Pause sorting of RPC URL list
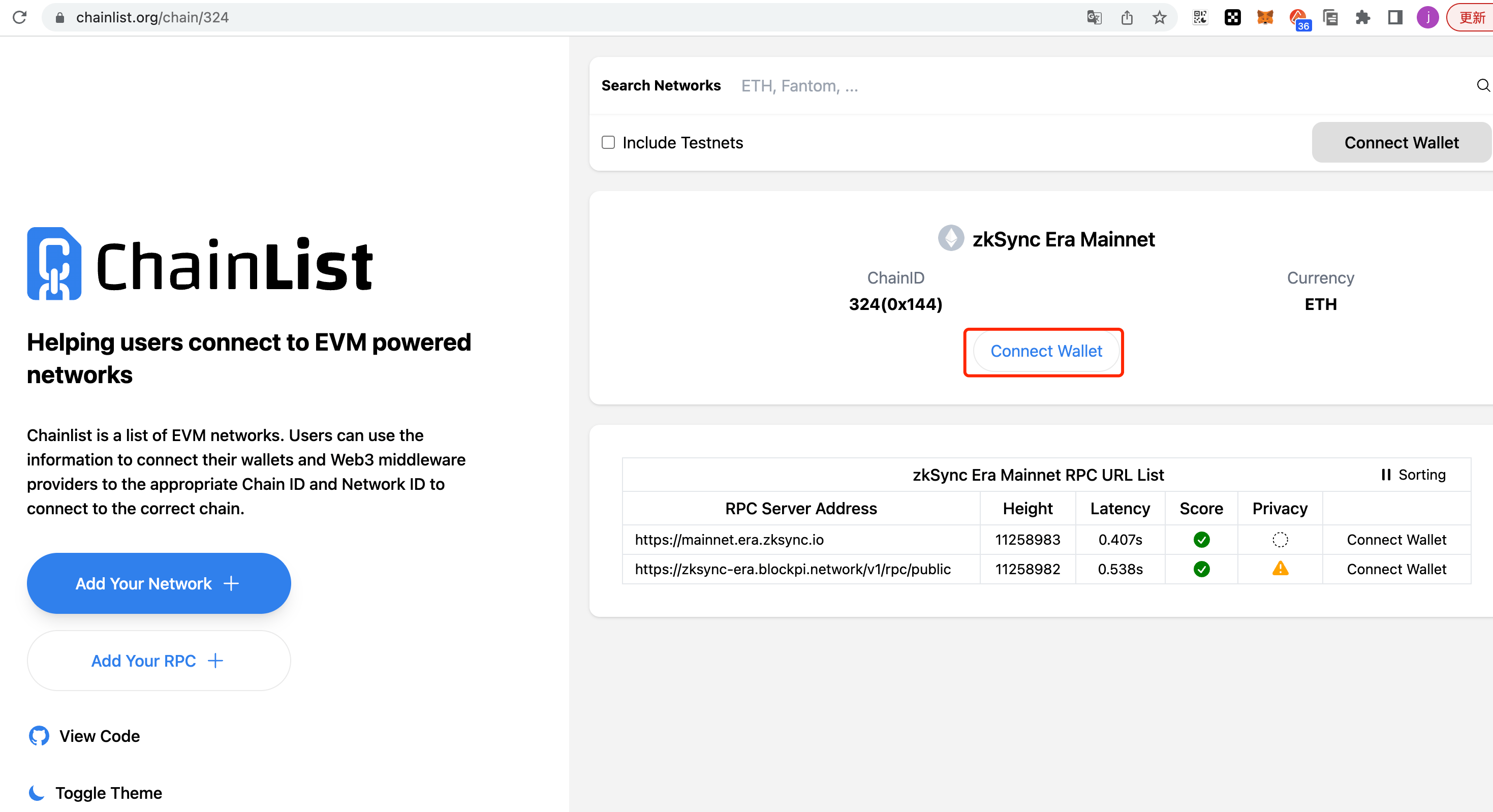Screen dimensions: 1493x812 [x=1413, y=475]
